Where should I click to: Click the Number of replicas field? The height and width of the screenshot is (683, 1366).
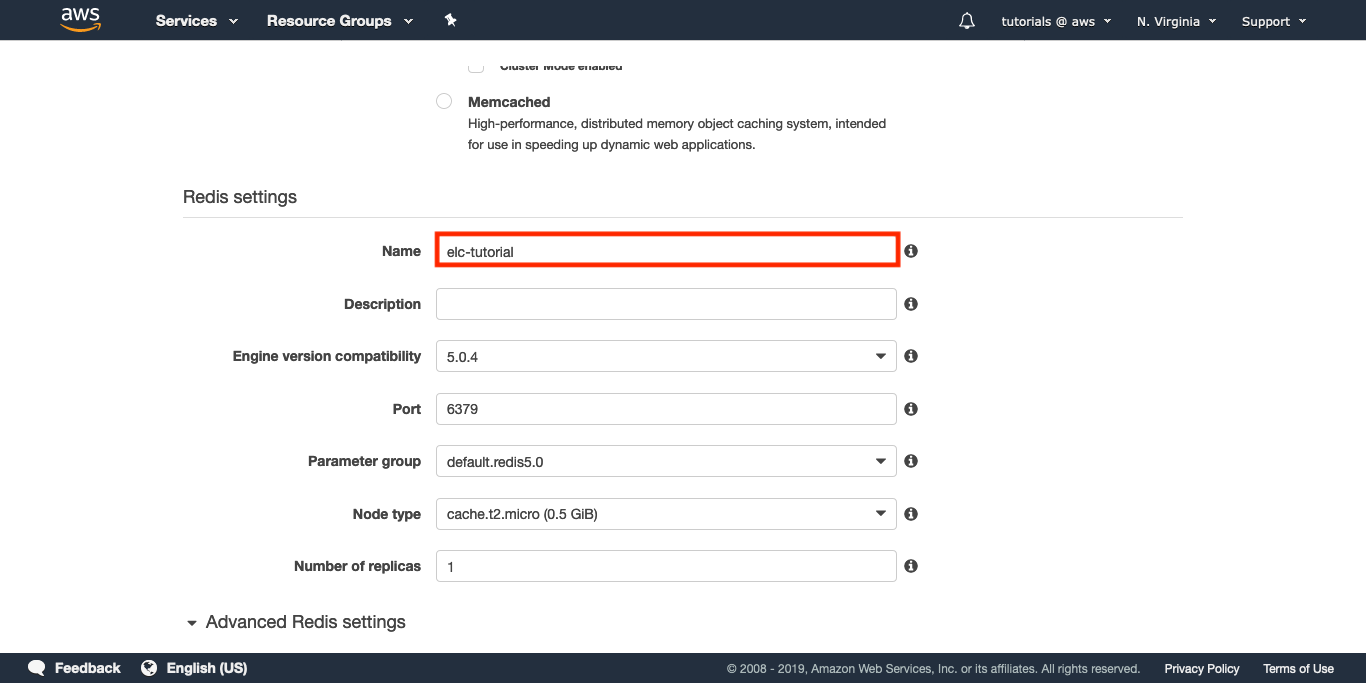(x=666, y=566)
